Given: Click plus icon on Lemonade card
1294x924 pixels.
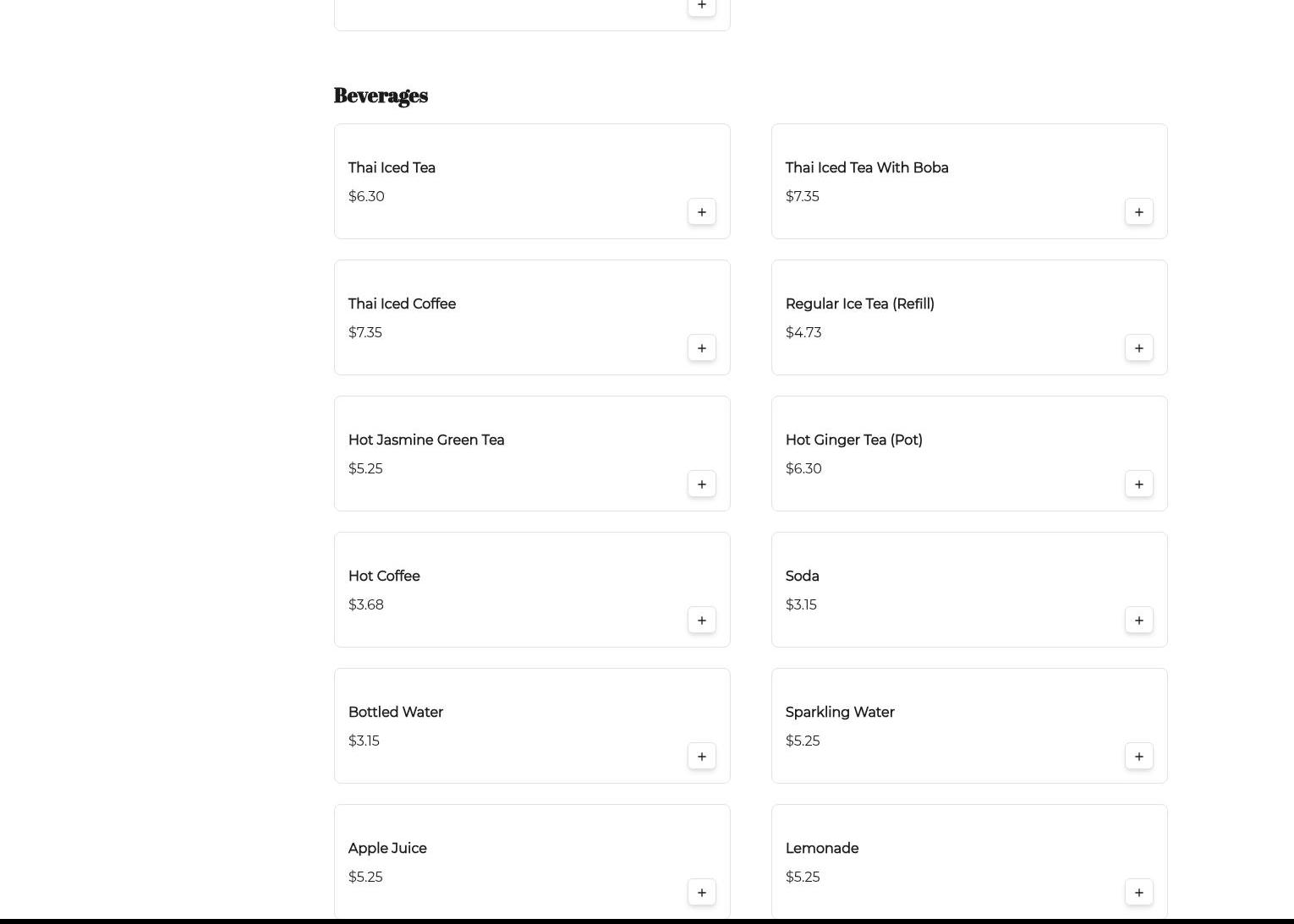Looking at the screenshot, I should click(1138, 893).
